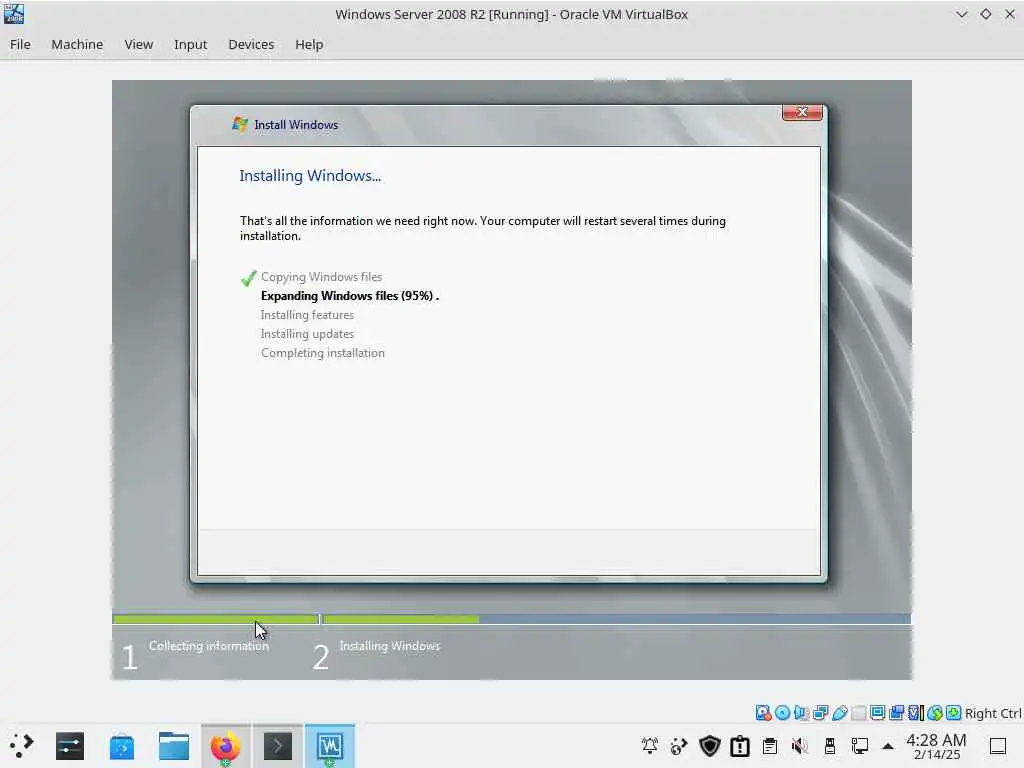This screenshot has height=768, width=1024.
Task: Open the Devices menu
Action: [251, 44]
